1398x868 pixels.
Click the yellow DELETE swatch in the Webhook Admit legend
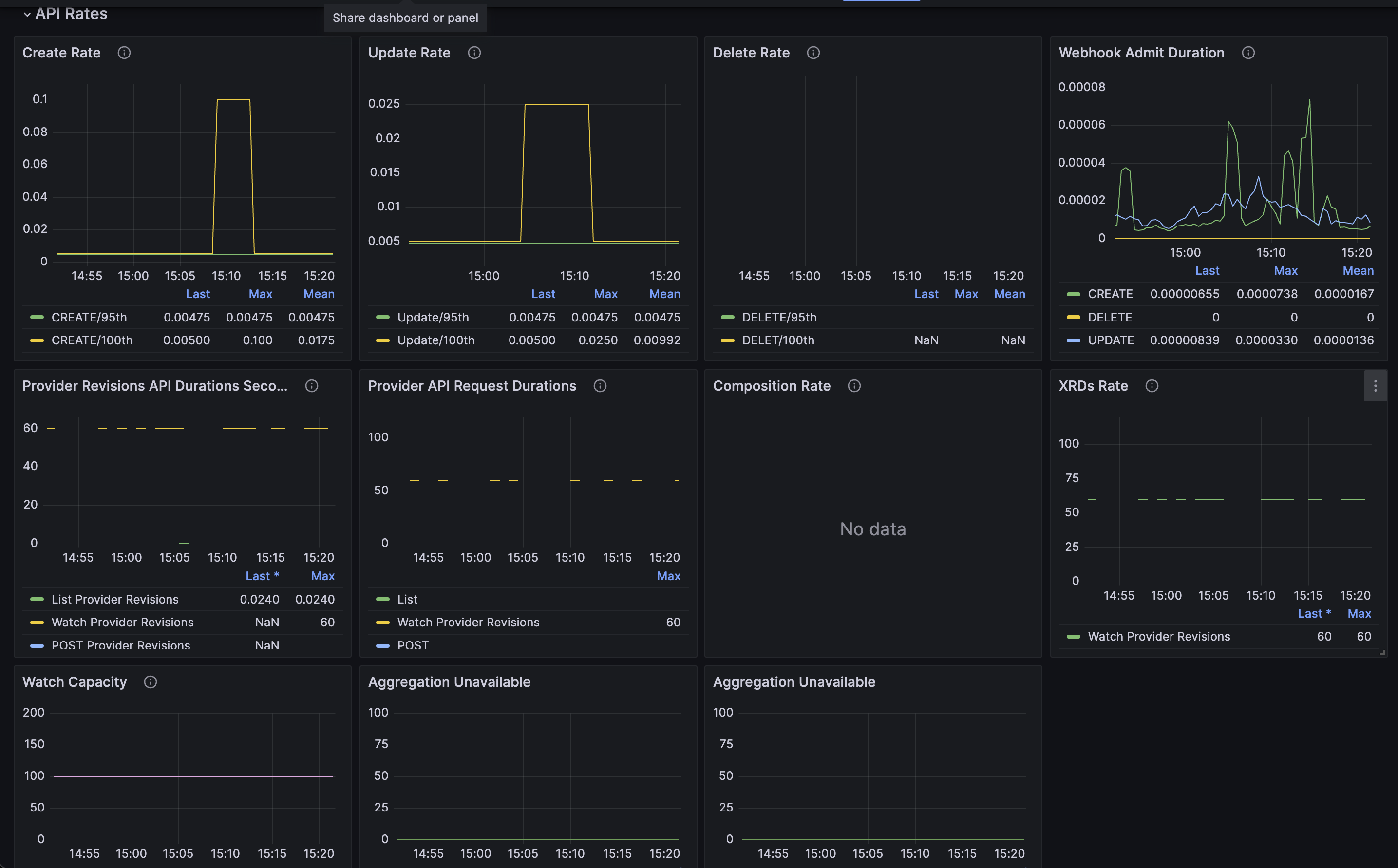coord(1073,318)
